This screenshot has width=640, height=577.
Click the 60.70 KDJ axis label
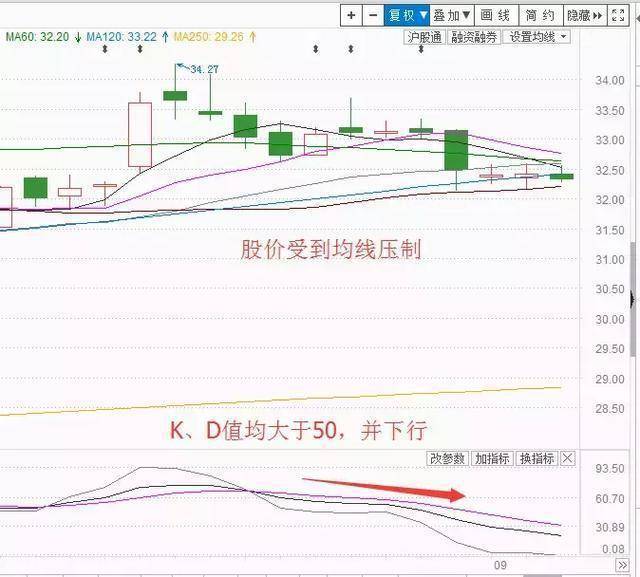(610, 499)
